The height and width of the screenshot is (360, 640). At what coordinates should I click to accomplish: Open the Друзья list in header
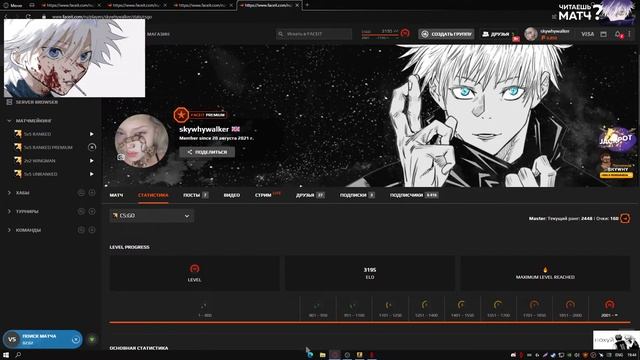point(496,34)
